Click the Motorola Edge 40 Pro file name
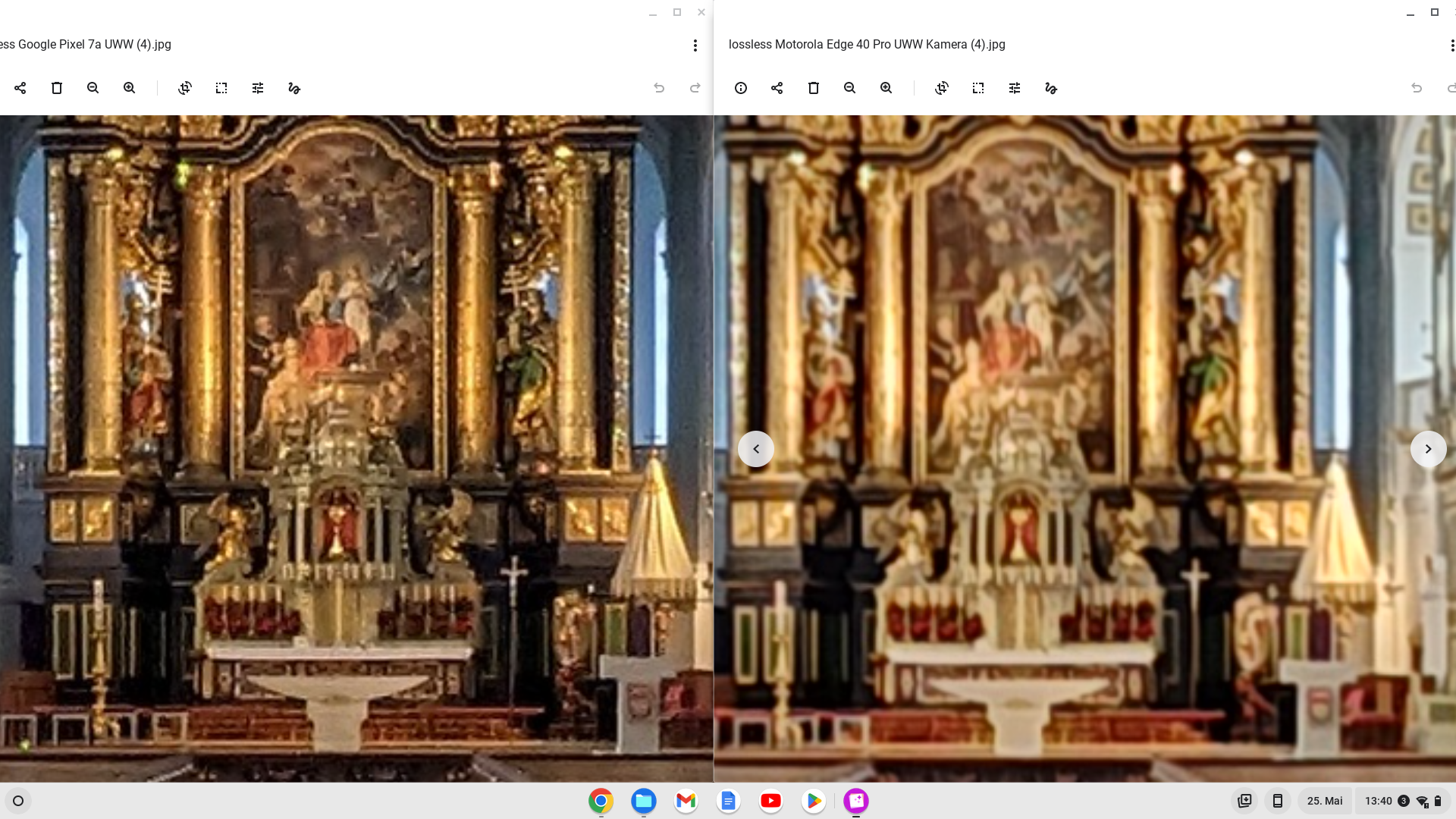The height and width of the screenshot is (819, 1456). tap(867, 45)
